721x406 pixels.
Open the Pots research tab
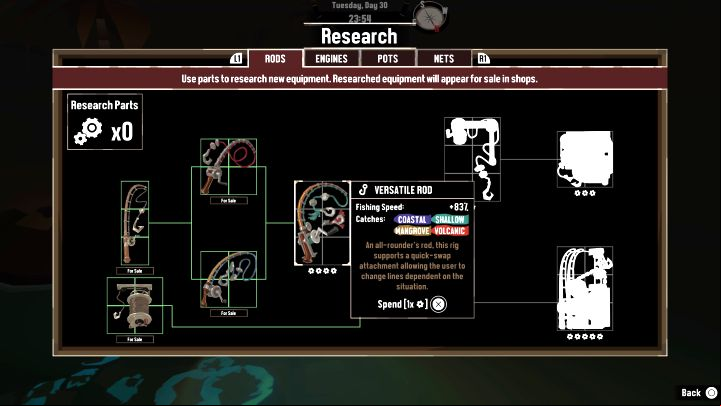click(x=388, y=58)
